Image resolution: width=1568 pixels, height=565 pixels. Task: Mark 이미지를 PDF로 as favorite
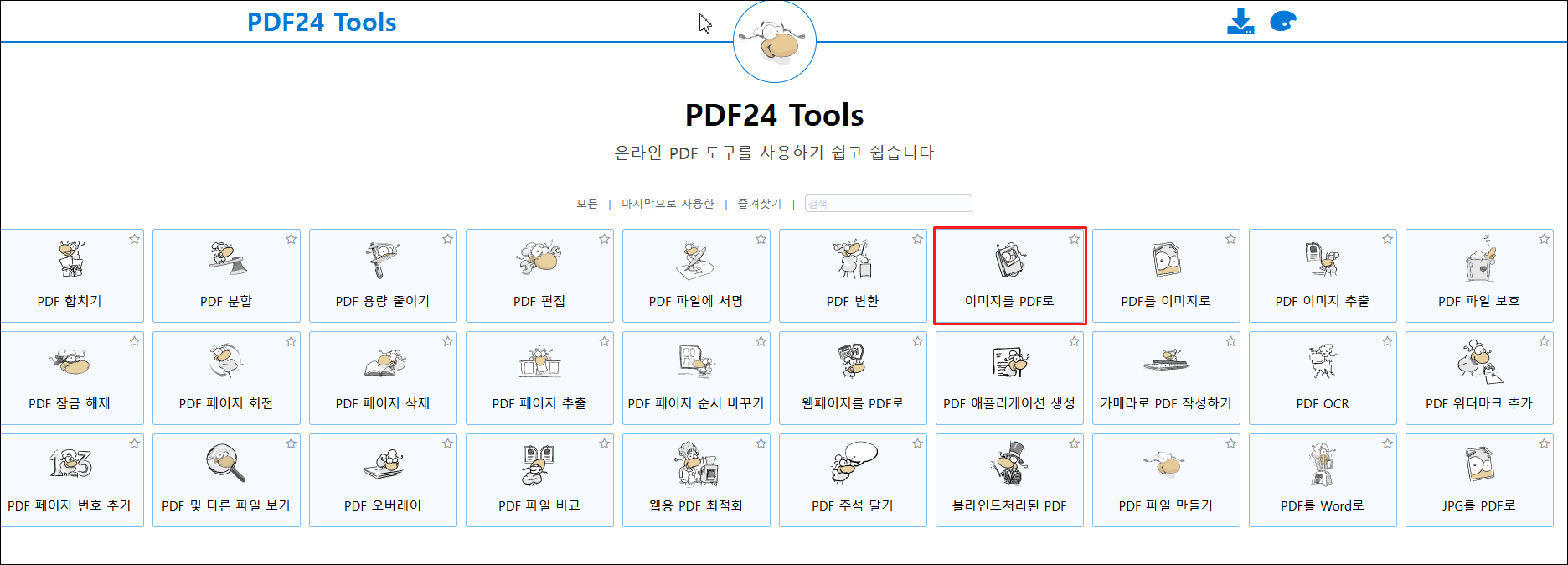coord(1075,239)
